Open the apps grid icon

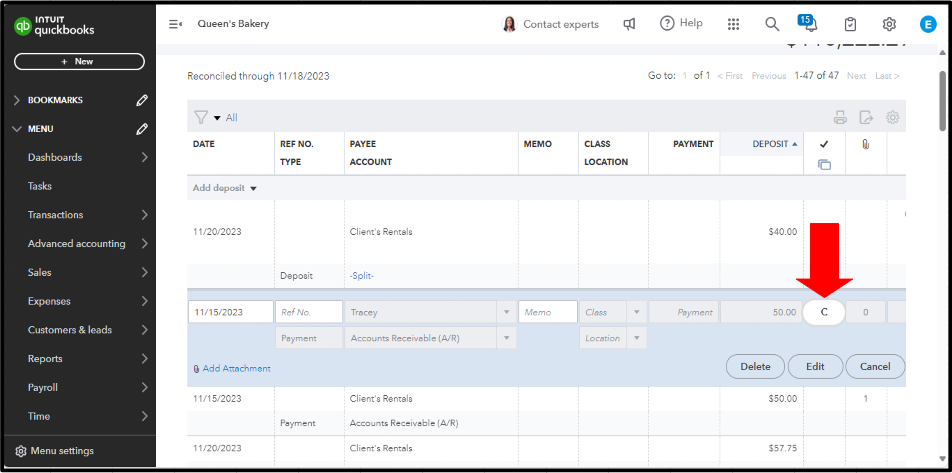(x=733, y=24)
